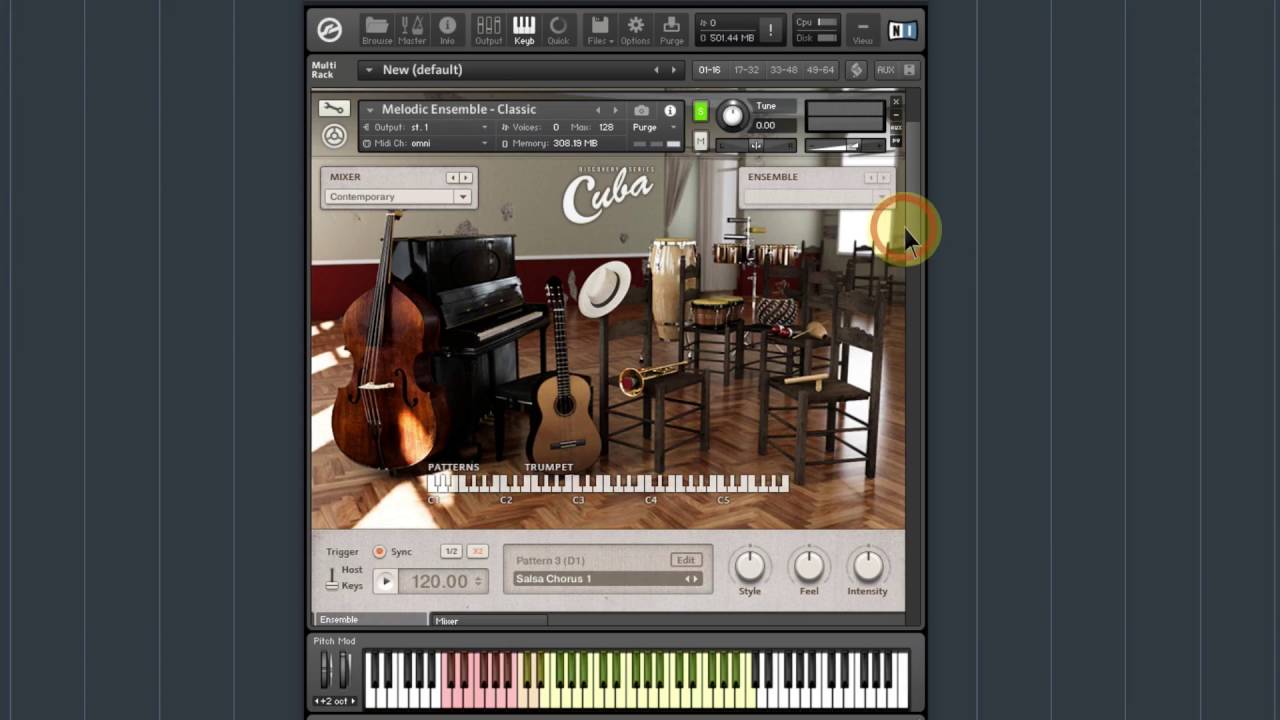Click the instrument icon below the wrench
Image resolution: width=1280 pixels, height=720 pixels.
point(334,136)
